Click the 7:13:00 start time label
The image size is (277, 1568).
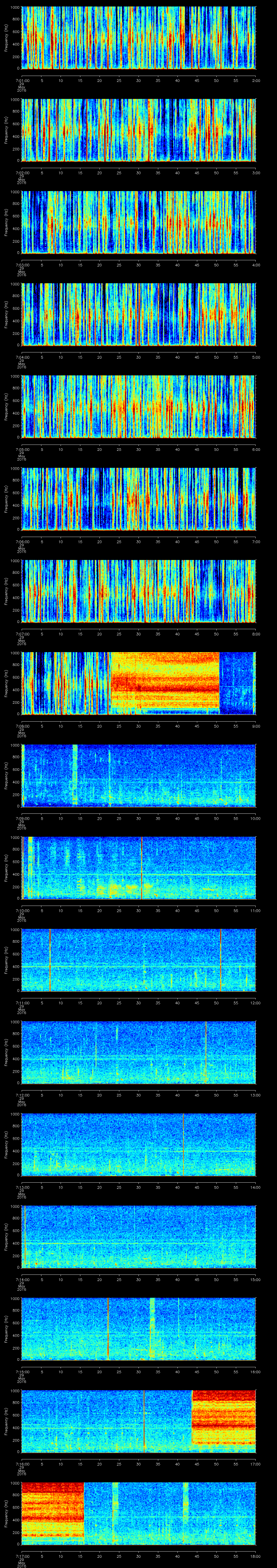click(22, 1187)
